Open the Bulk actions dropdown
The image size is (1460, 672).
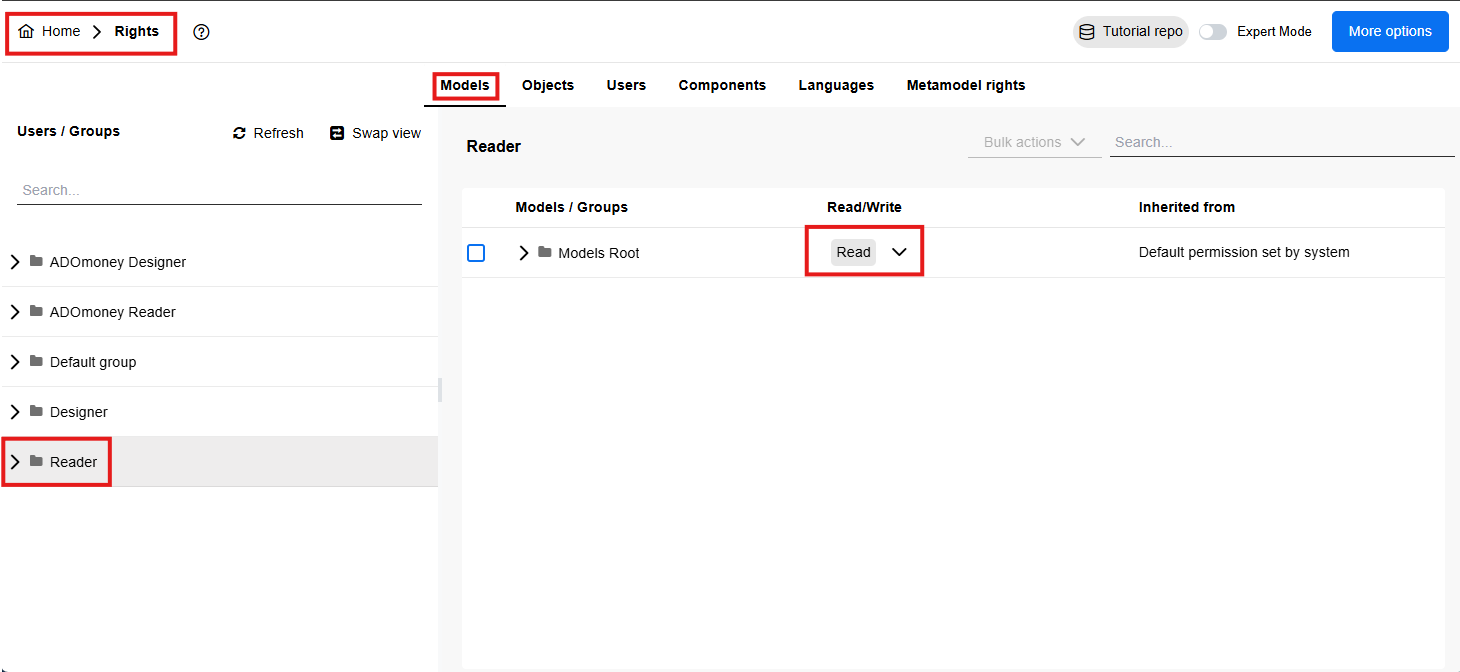click(1034, 142)
